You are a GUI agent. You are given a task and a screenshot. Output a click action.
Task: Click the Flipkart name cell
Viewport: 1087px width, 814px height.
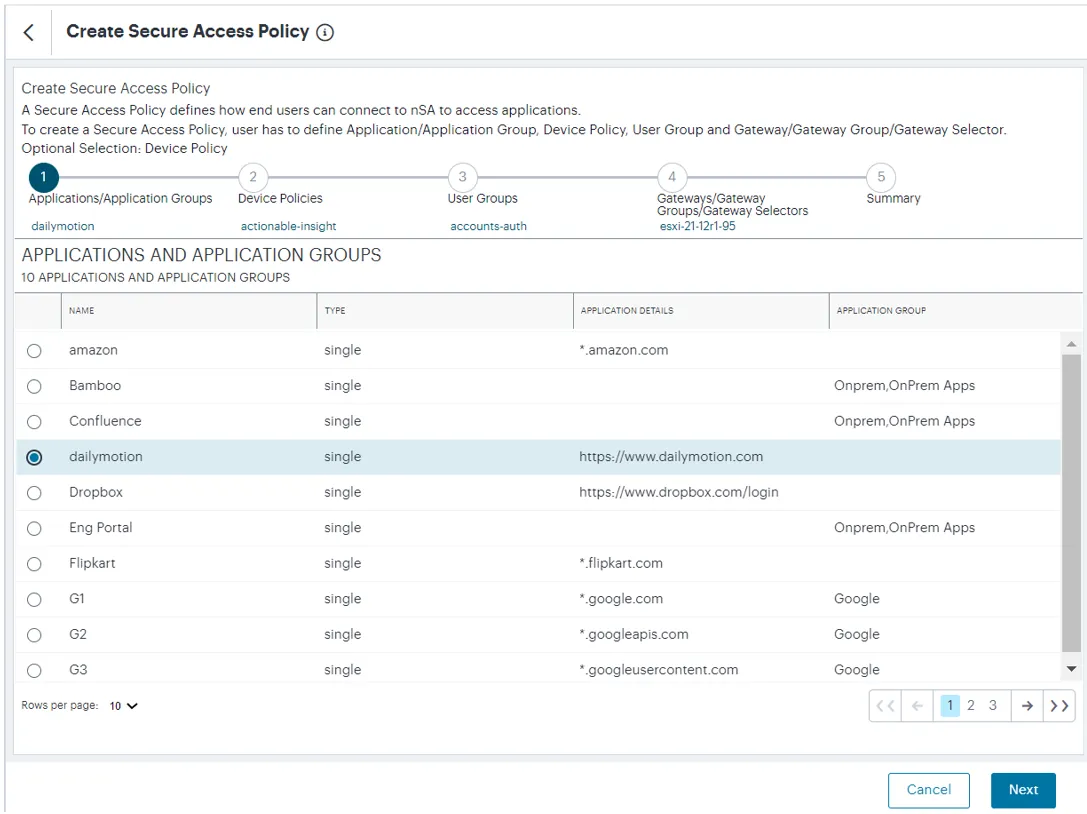tap(92, 563)
